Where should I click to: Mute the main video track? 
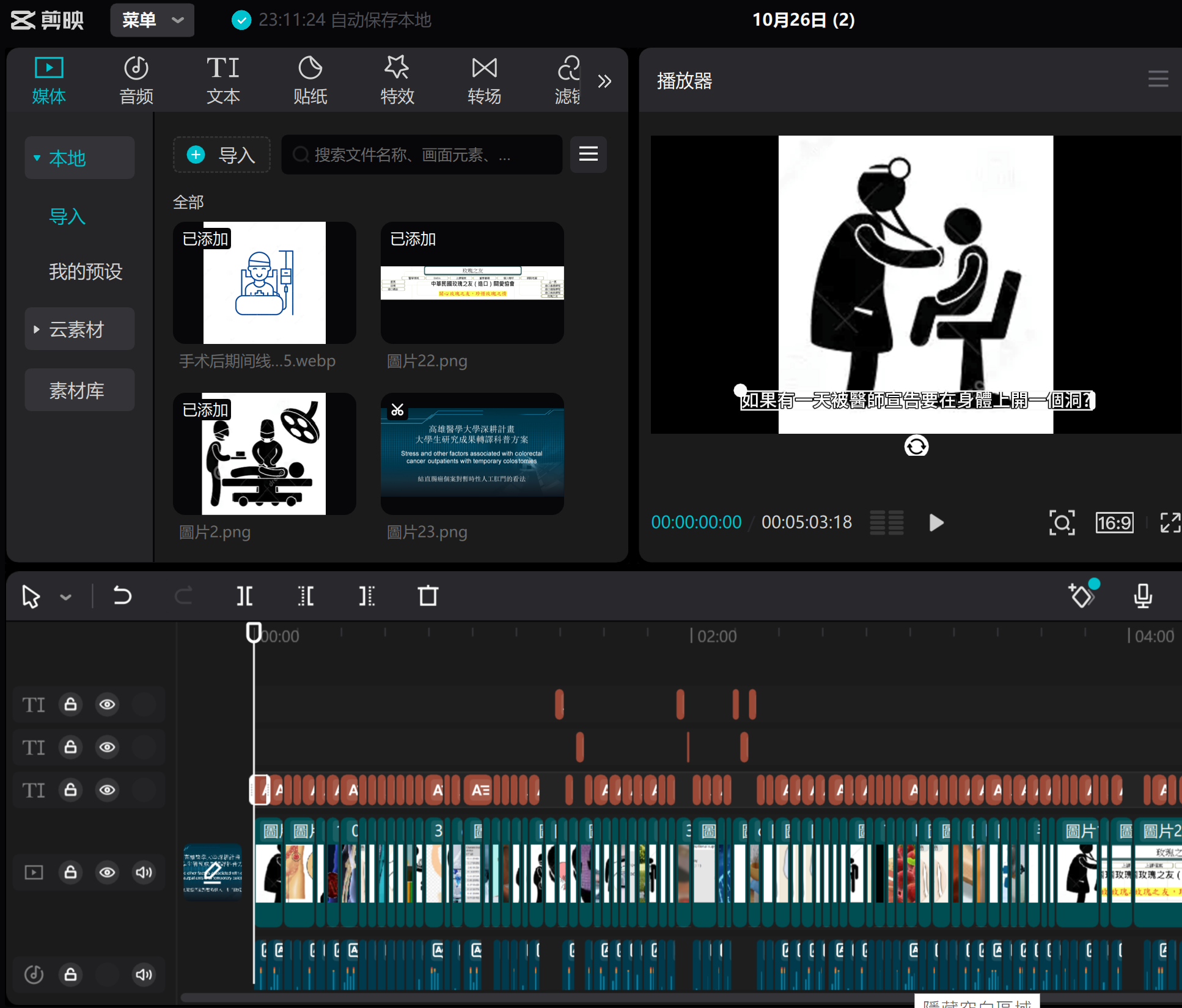144,872
